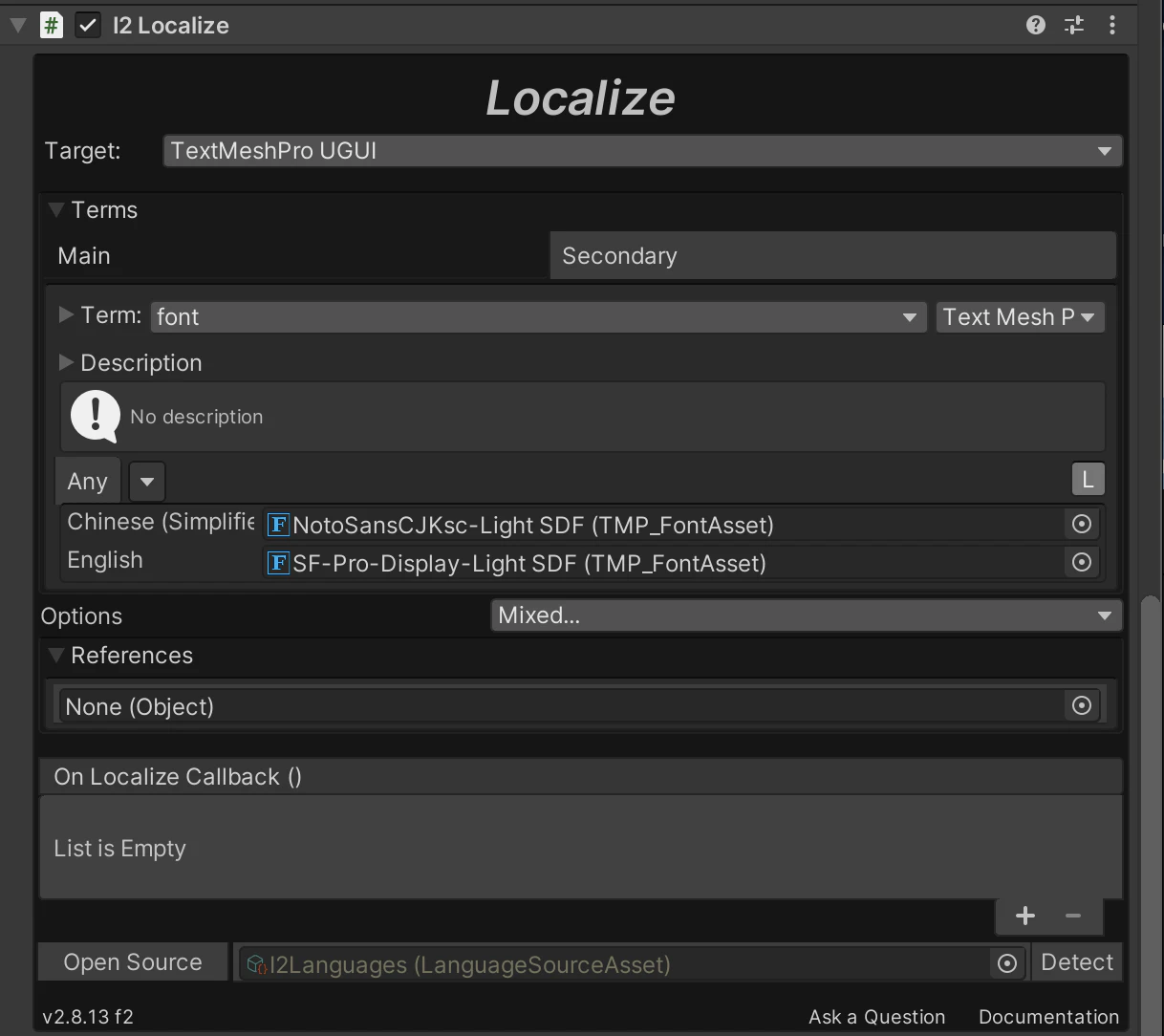Open the dropdown arrow next to Any
The height and width of the screenshot is (1036, 1164).
(147, 482)
